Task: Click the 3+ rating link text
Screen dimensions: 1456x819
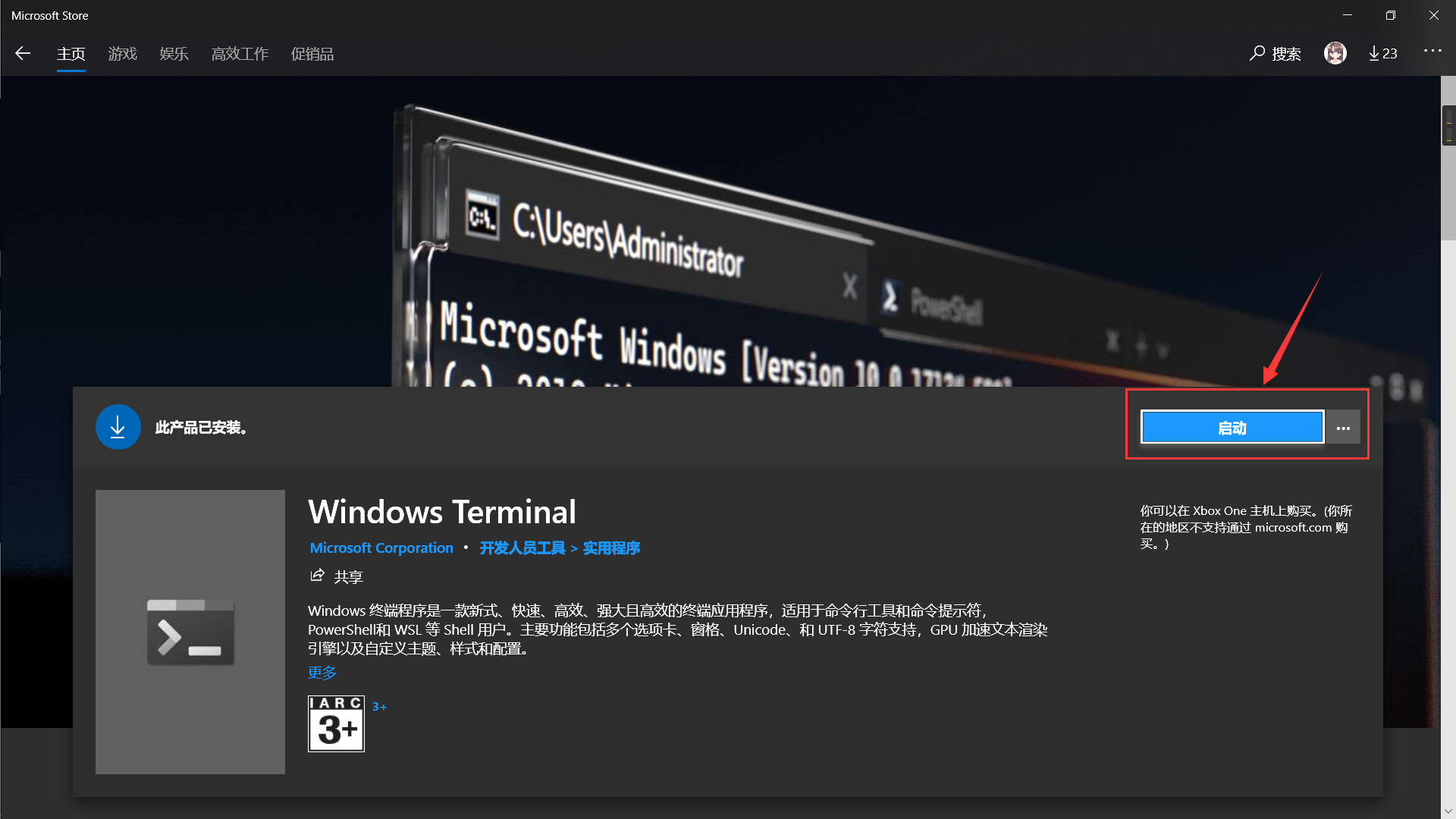Action: tap(379, 707)
